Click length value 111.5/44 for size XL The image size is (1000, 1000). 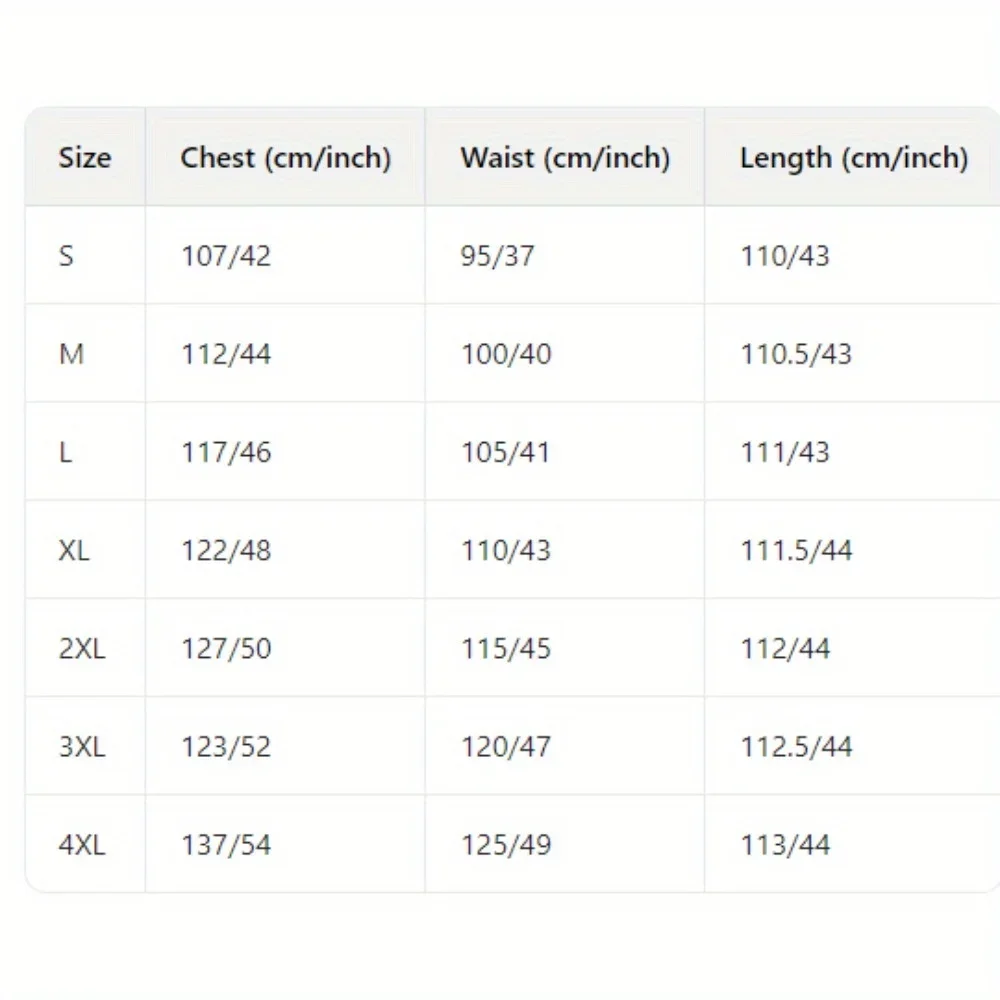click(796, 550)
